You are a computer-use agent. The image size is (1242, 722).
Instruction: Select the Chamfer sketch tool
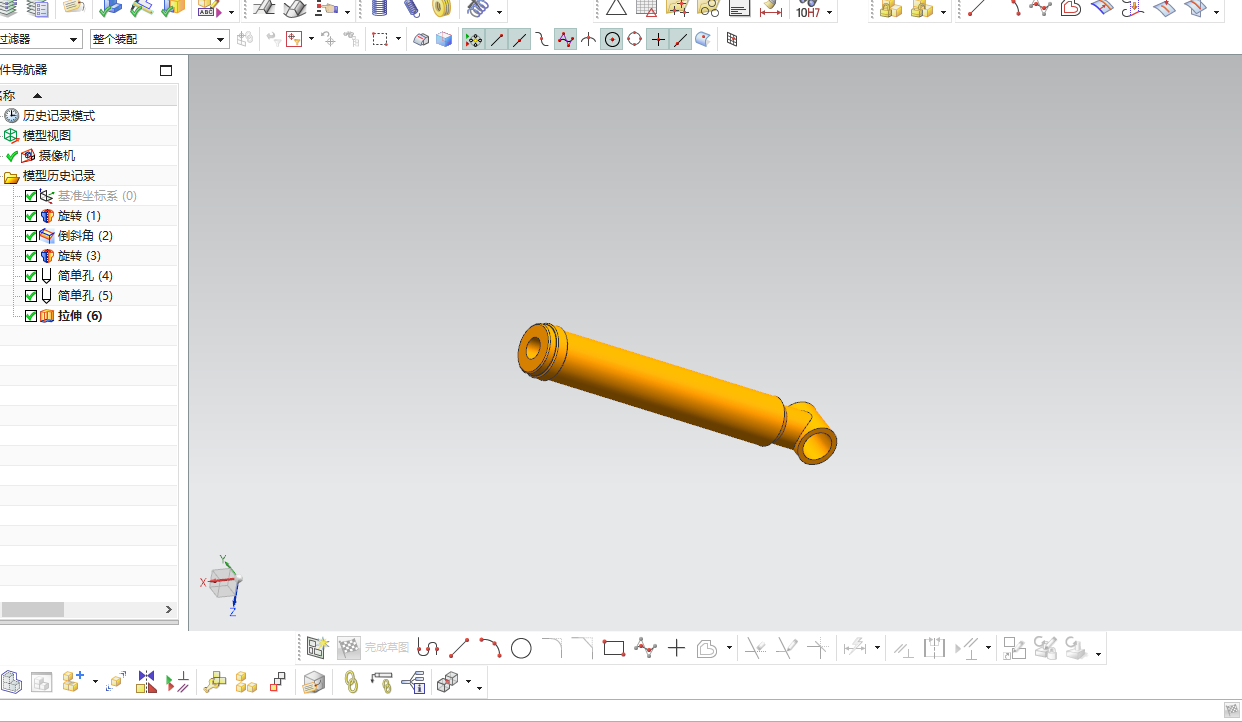point(583,648)
